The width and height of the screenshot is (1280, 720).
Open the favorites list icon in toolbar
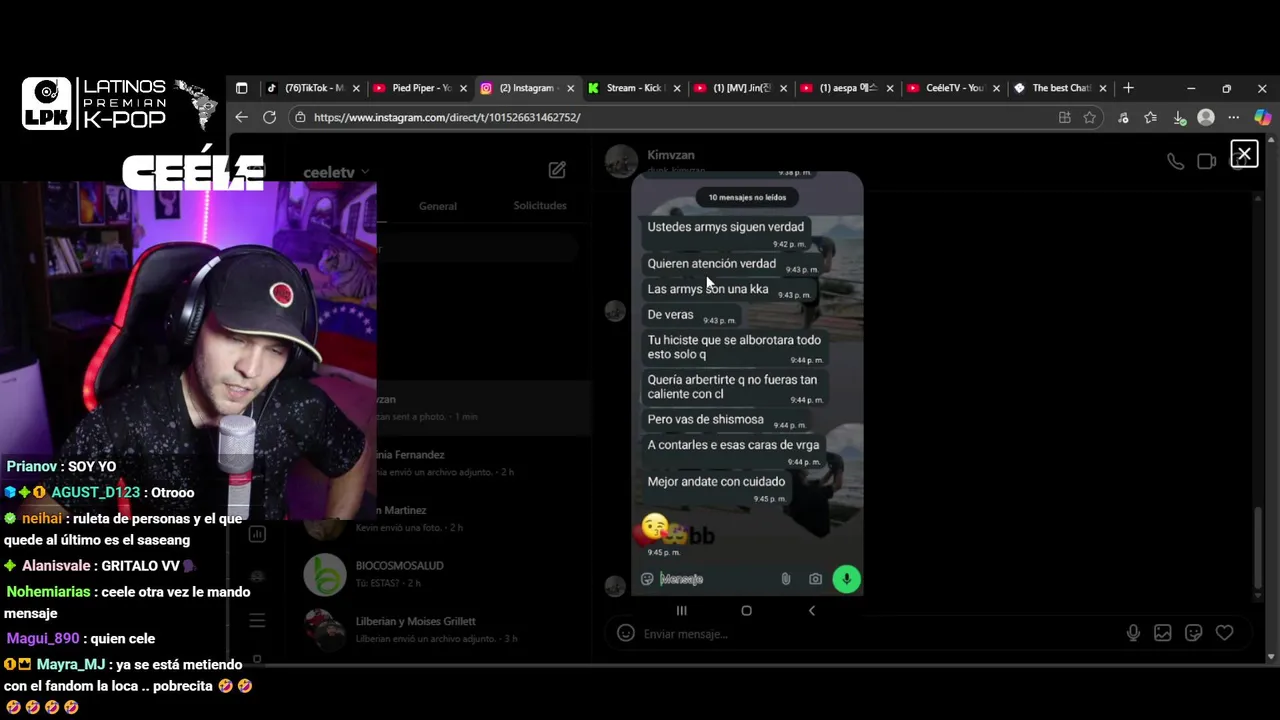(1151, 117)
